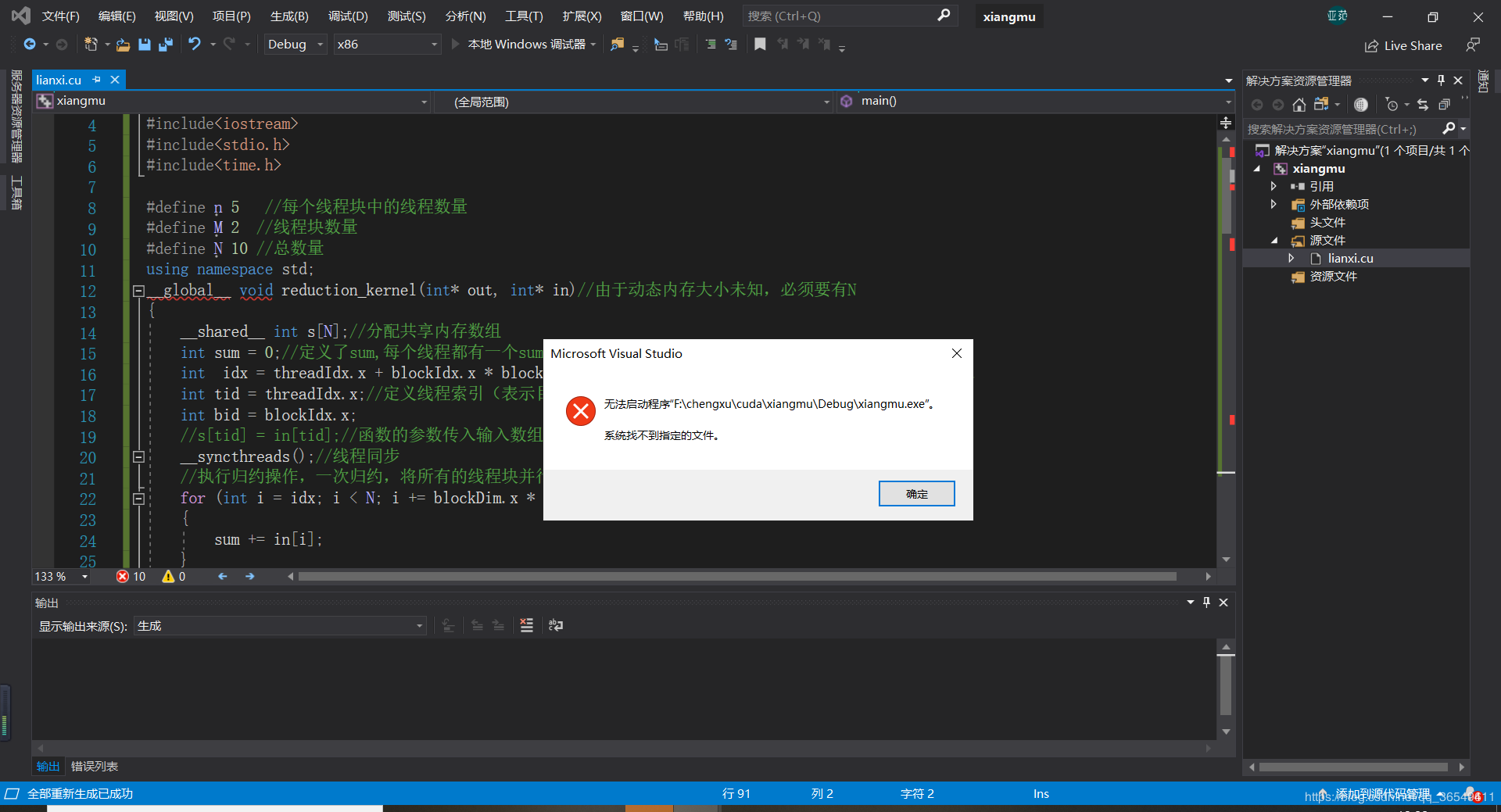Click 添加到源代码管理 in status bar
This screenshot has height=812, width=1501.
pos(1382,794)
